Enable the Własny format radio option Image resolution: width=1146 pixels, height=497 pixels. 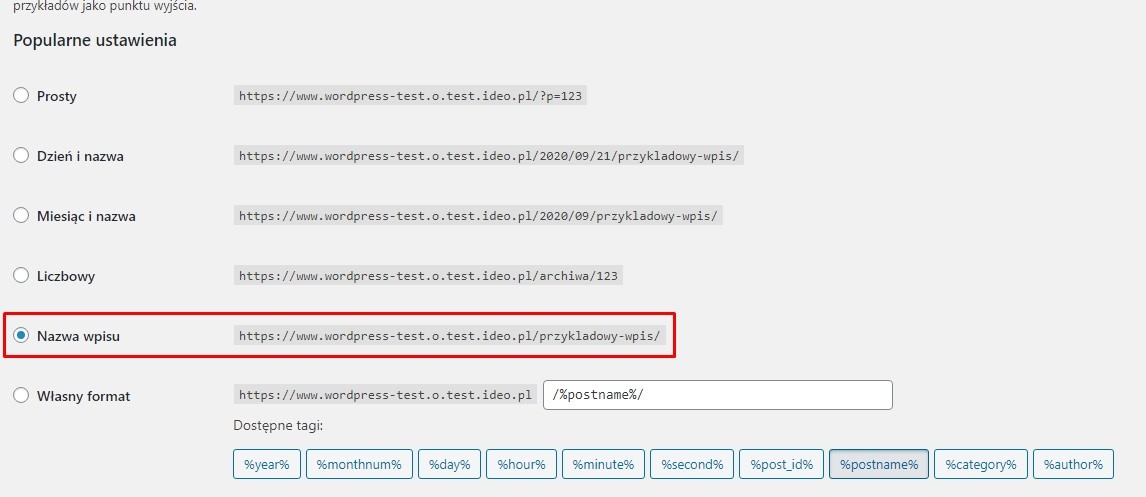pos(21,396)
